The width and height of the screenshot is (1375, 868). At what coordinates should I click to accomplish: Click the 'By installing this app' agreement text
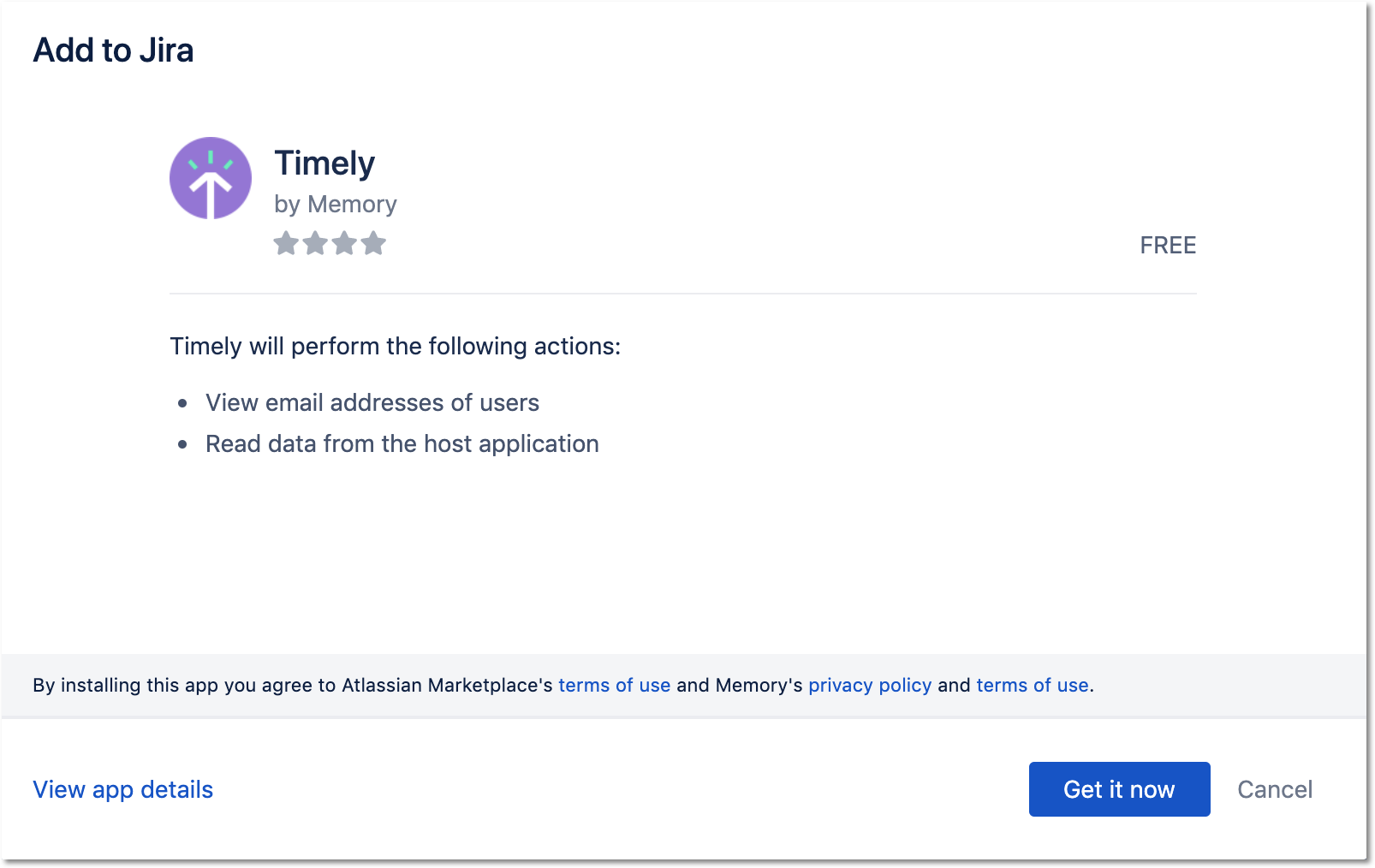pyautogui.click(x=293, y=685)
